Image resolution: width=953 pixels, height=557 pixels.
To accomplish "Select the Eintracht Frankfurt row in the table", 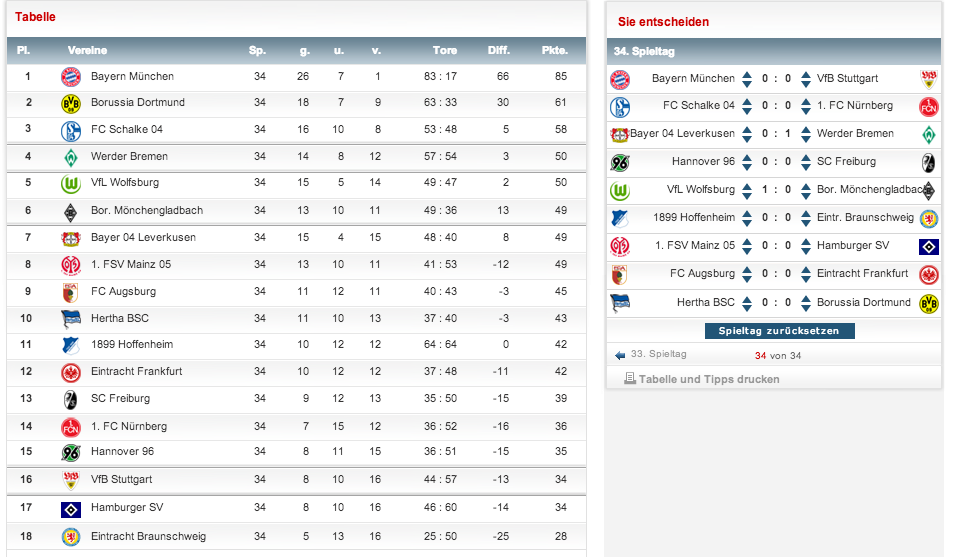I will point(297,372).
